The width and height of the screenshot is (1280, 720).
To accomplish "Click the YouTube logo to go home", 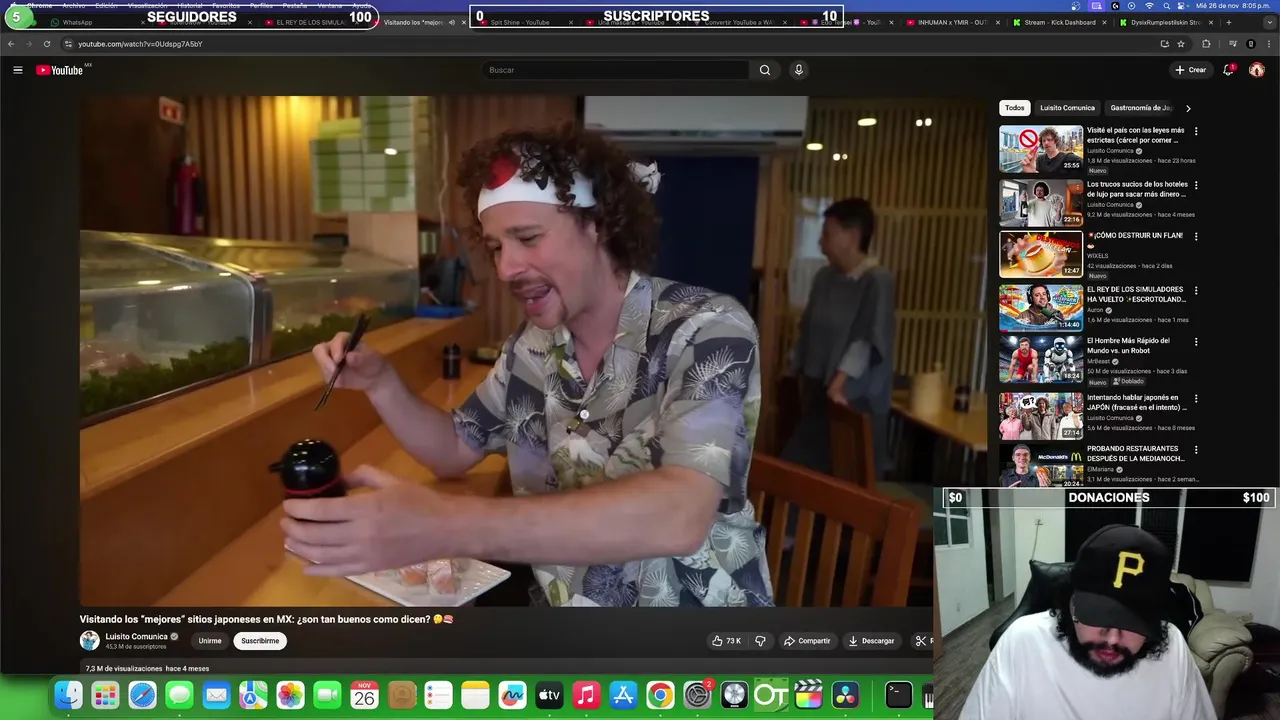I will 60,70.
